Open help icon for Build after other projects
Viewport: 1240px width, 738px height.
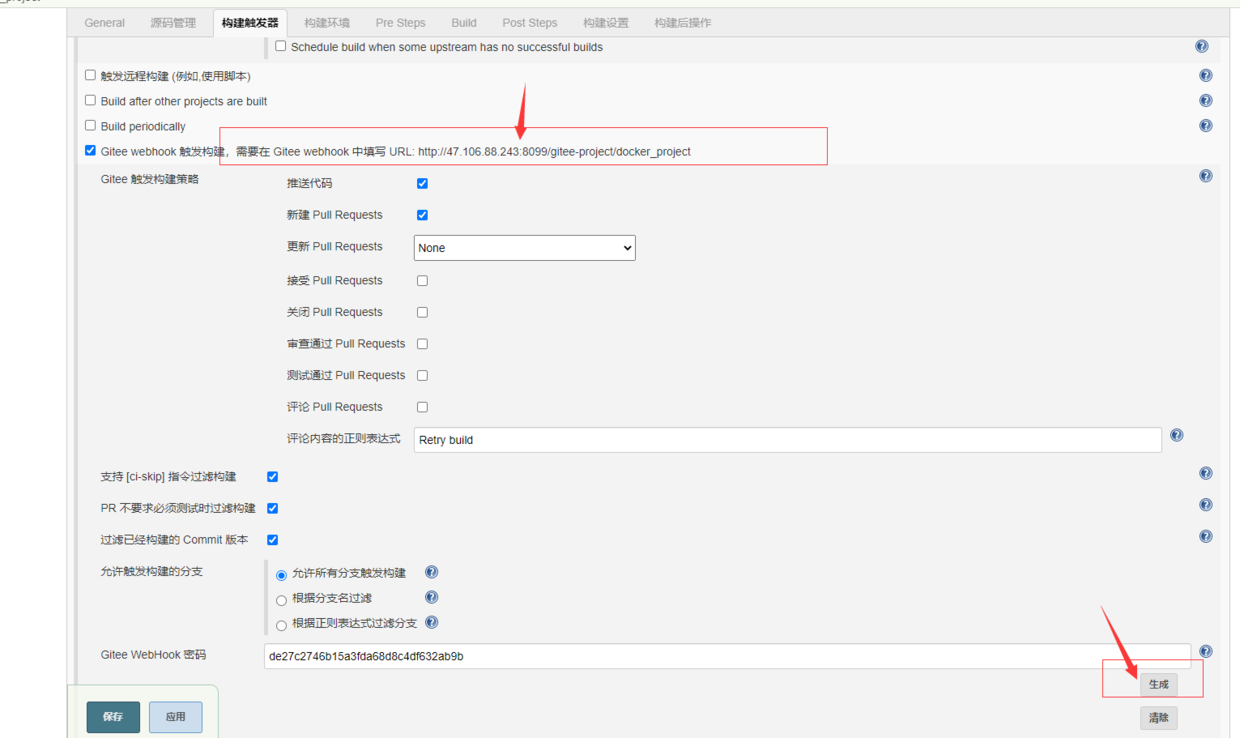point(1206,101)
